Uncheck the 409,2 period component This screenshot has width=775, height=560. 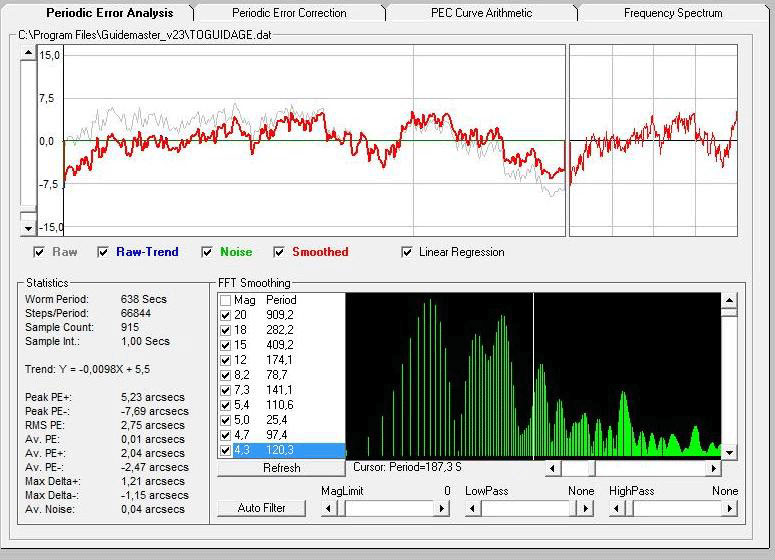(225, 345)
